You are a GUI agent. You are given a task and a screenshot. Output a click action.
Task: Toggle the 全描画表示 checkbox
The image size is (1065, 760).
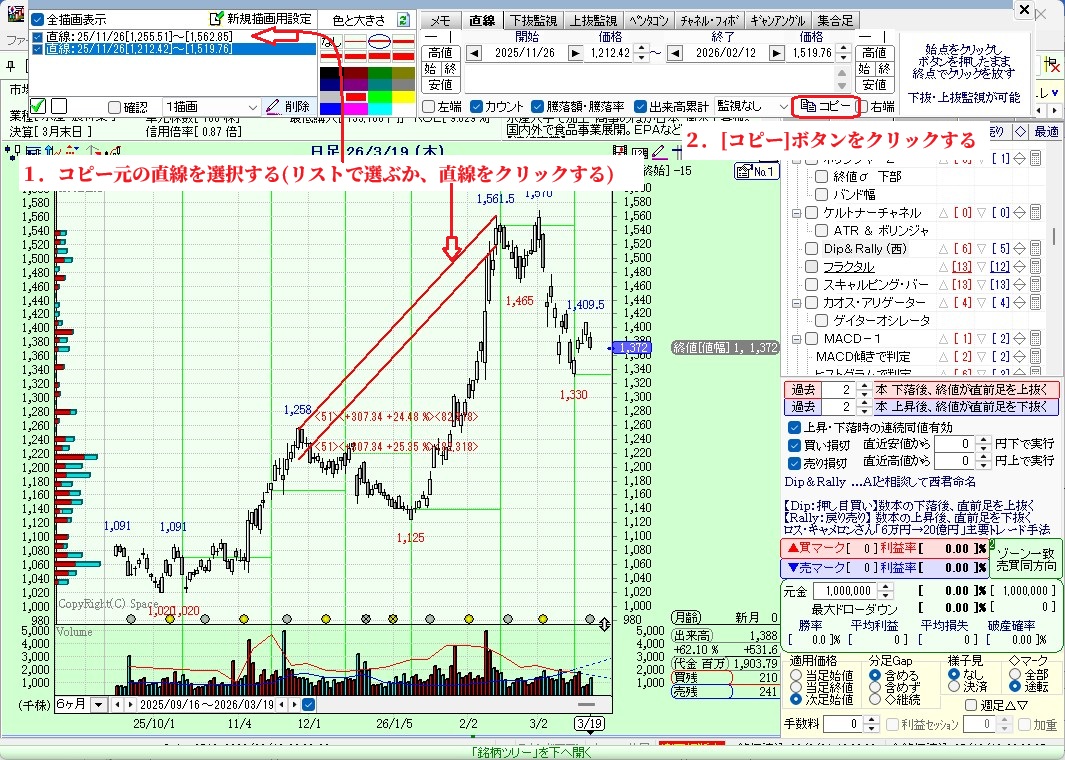[x=38, y=19]
